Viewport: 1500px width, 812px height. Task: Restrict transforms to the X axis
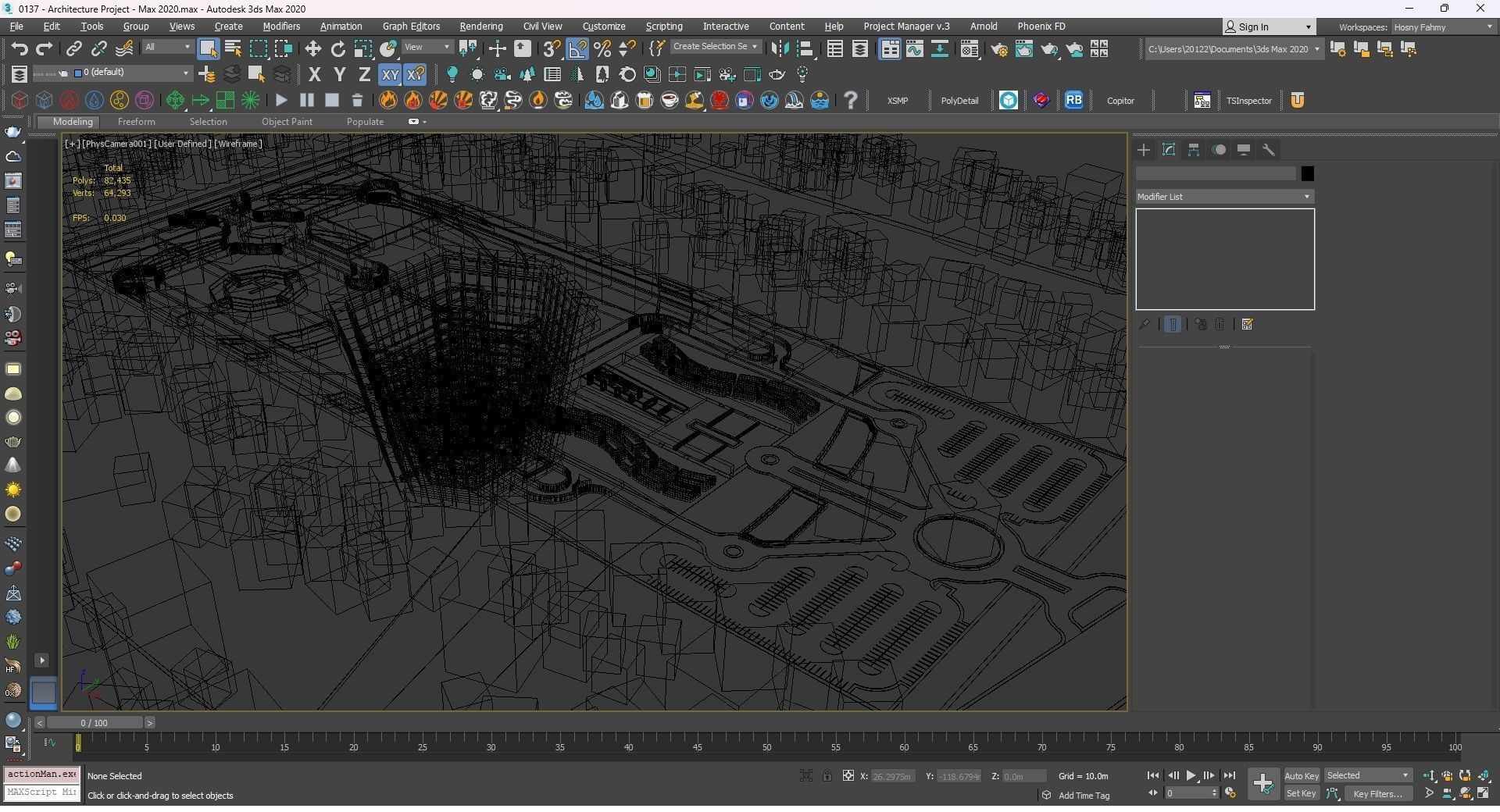[x=315, y=75]
